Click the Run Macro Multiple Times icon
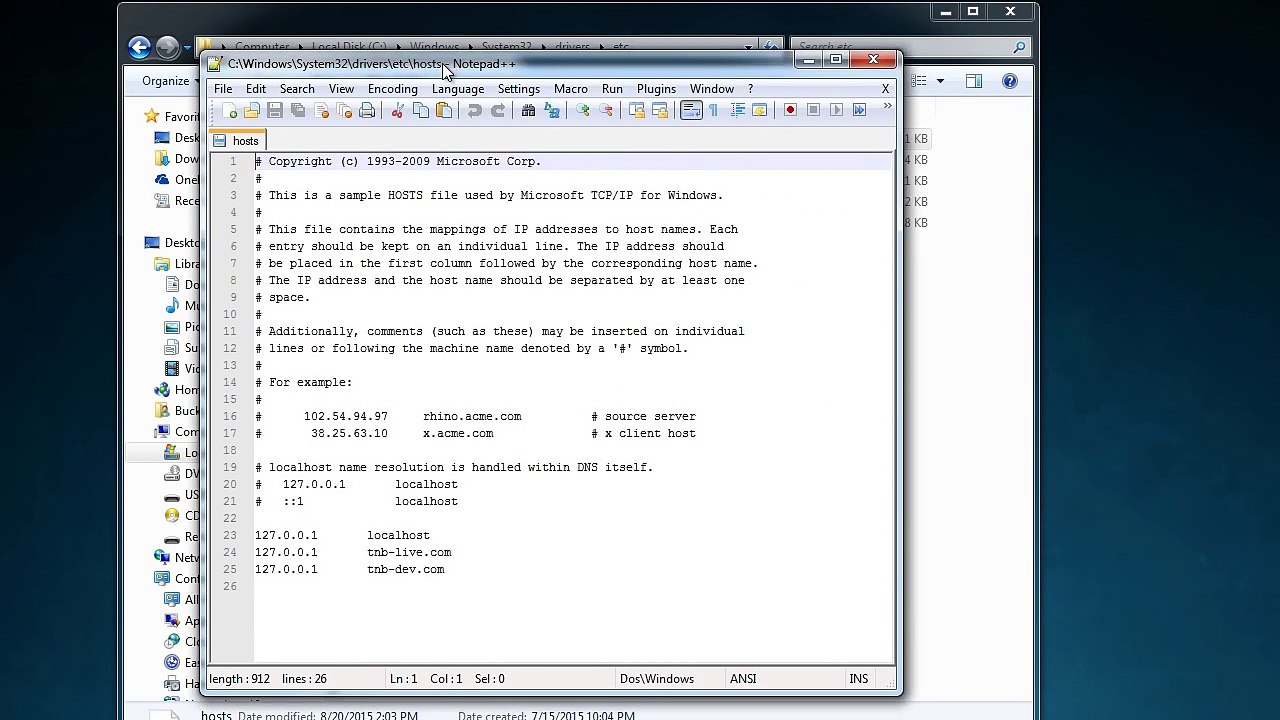Screen dimensions: 1280x720 859,110
